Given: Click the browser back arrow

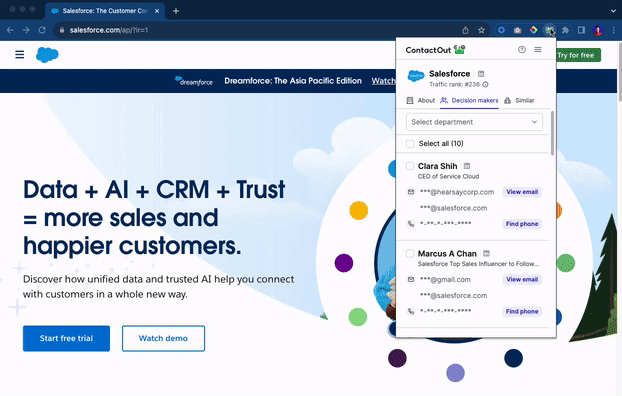Looking at the screenshot, I should tap(10, 30).
